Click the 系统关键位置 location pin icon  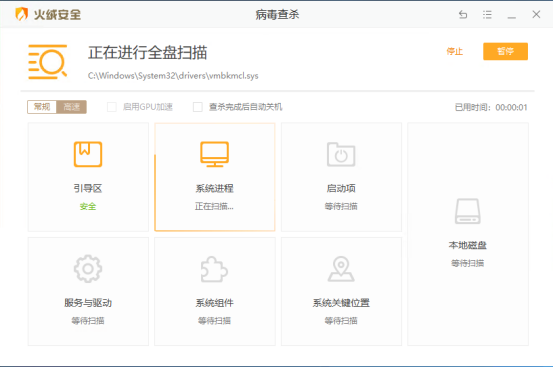point(341,269)
